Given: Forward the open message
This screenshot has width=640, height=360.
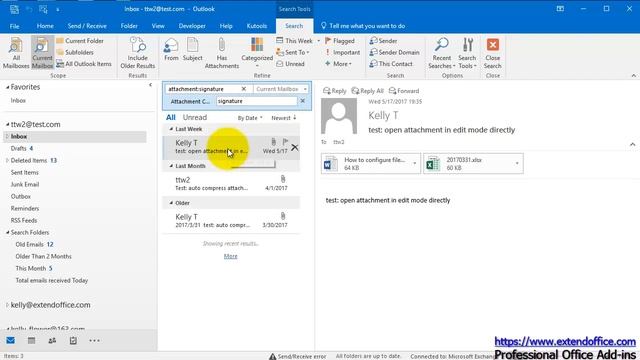Looking at the screenshot, I should [x=404, y=91].
